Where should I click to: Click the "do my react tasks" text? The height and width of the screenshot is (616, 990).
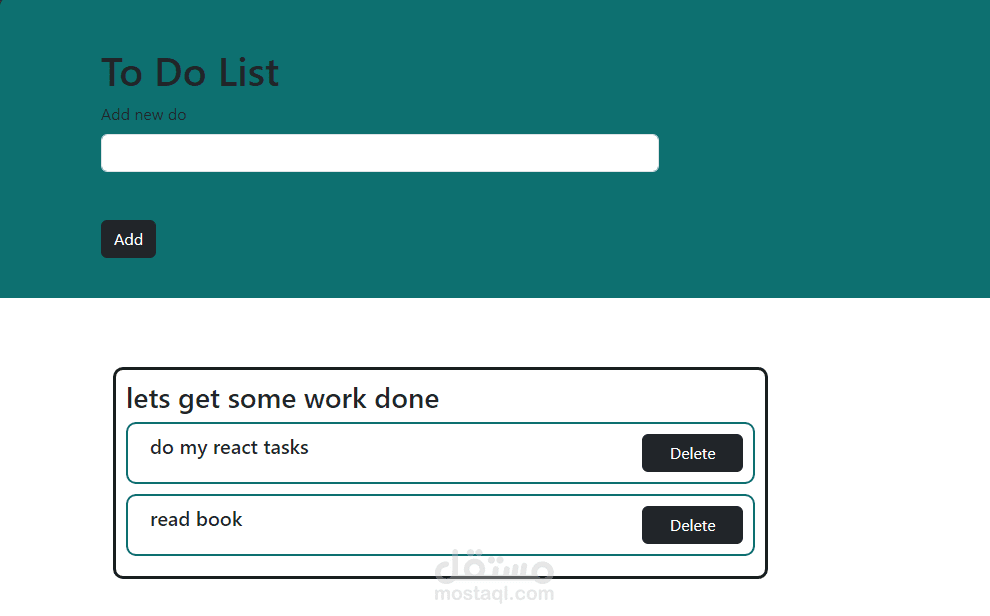coord(229,447)
